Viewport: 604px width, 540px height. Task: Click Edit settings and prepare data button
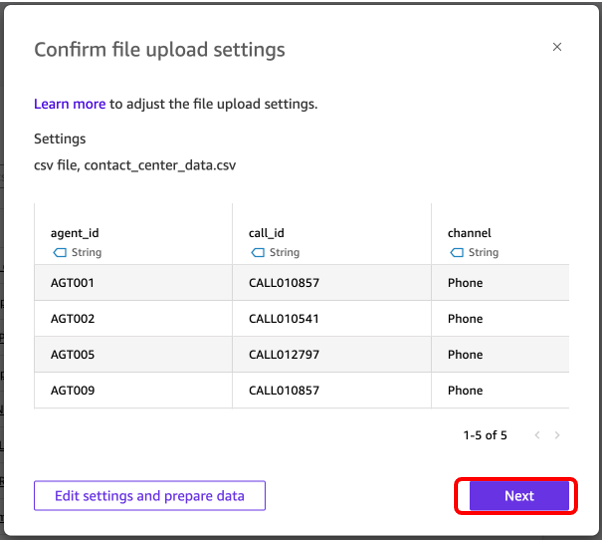tap(149, 496)
